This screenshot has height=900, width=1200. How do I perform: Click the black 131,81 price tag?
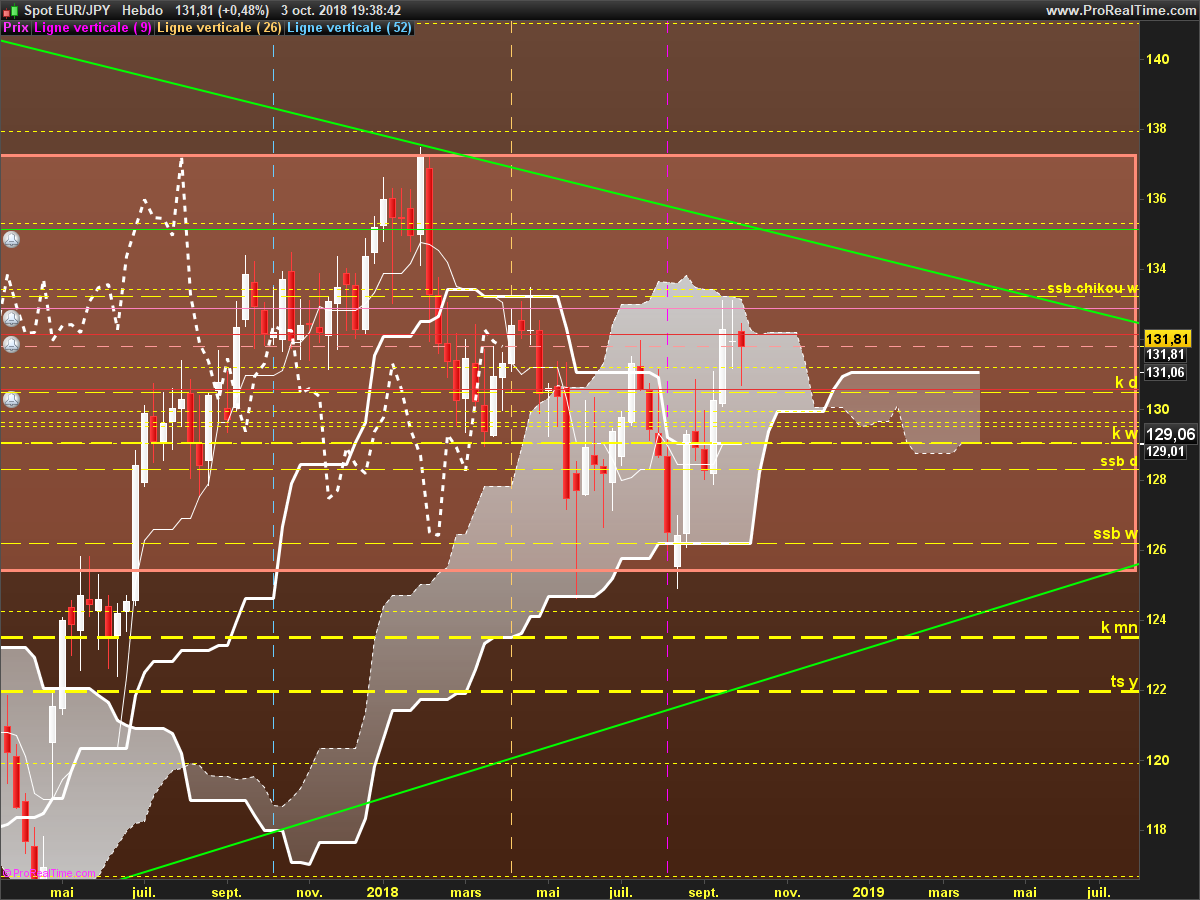pyautogui.click(x=1165, y=355)
